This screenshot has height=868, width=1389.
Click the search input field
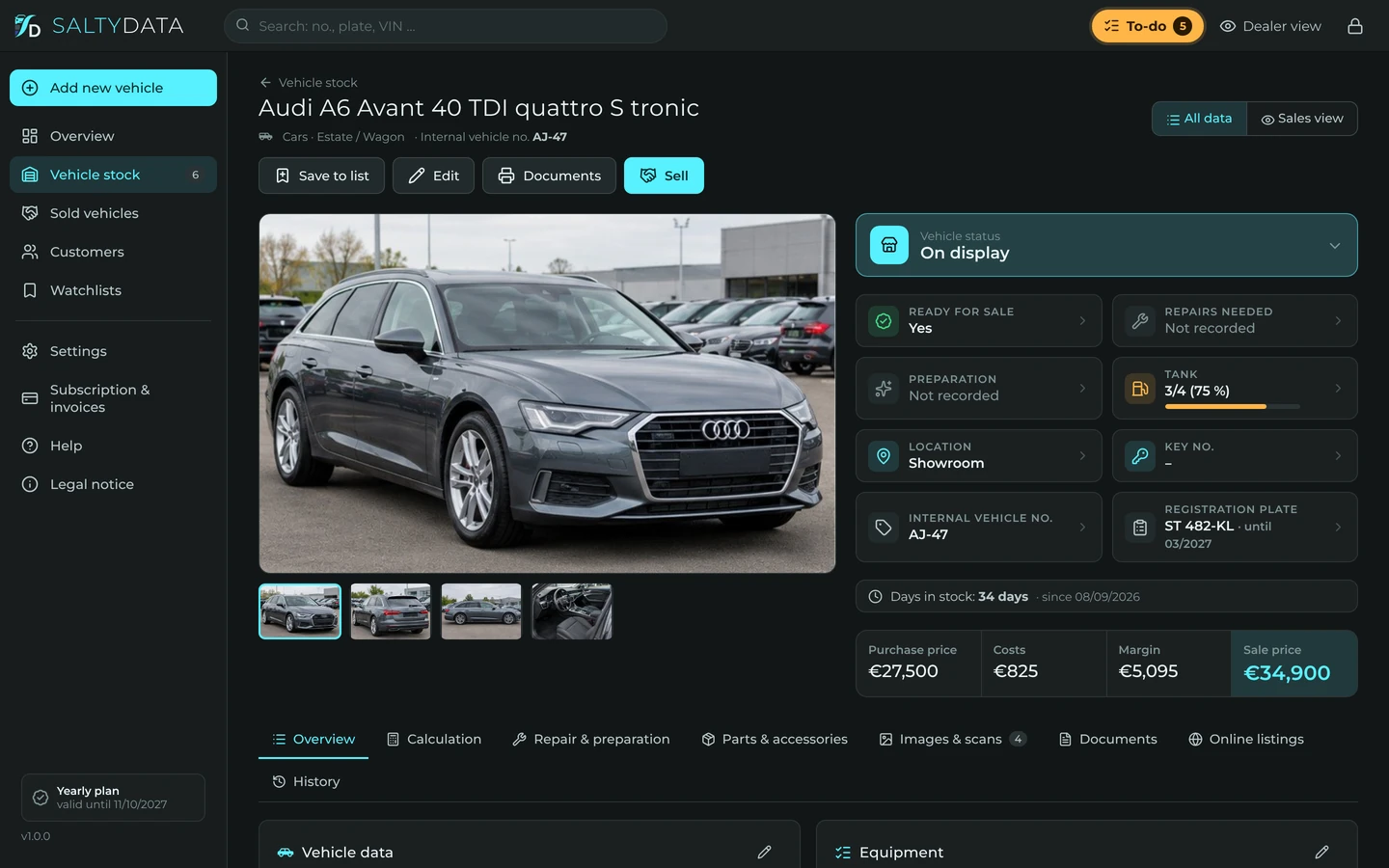(x=446, y=26)
